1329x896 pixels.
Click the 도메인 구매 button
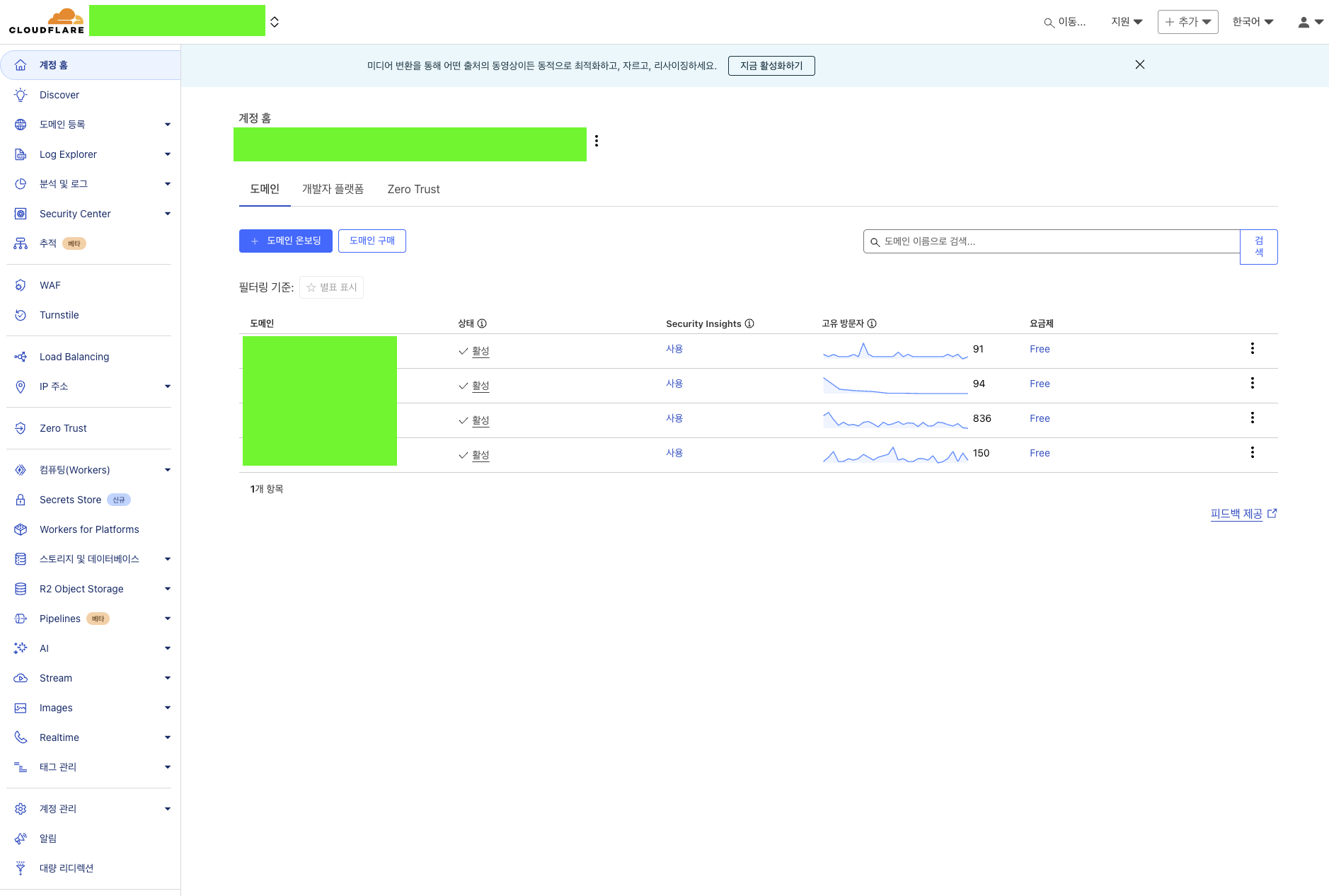pos(372,241)
